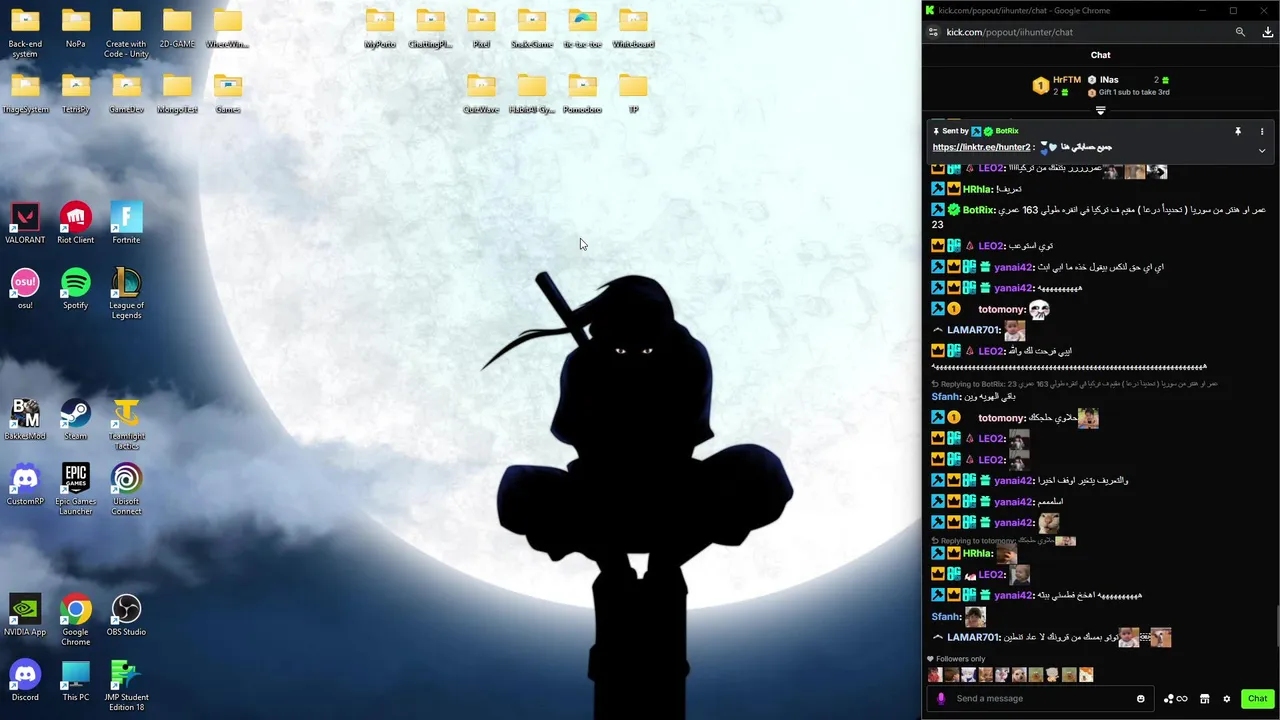Viewport: 1280px width, 720px height.
Task: Click the HrFTM top gifter name
Action: (1067, 80)
